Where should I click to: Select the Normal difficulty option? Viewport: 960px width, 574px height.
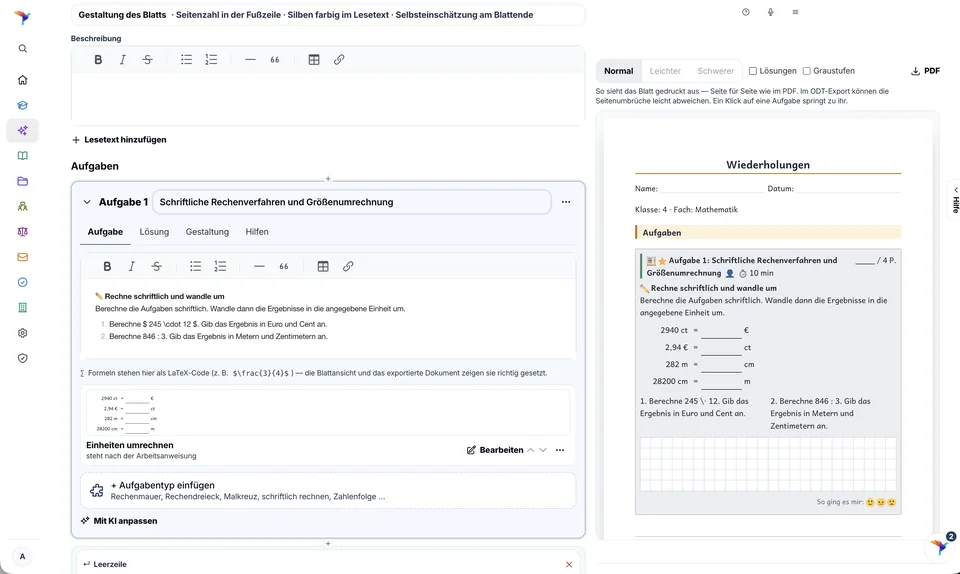click(618, 71)
